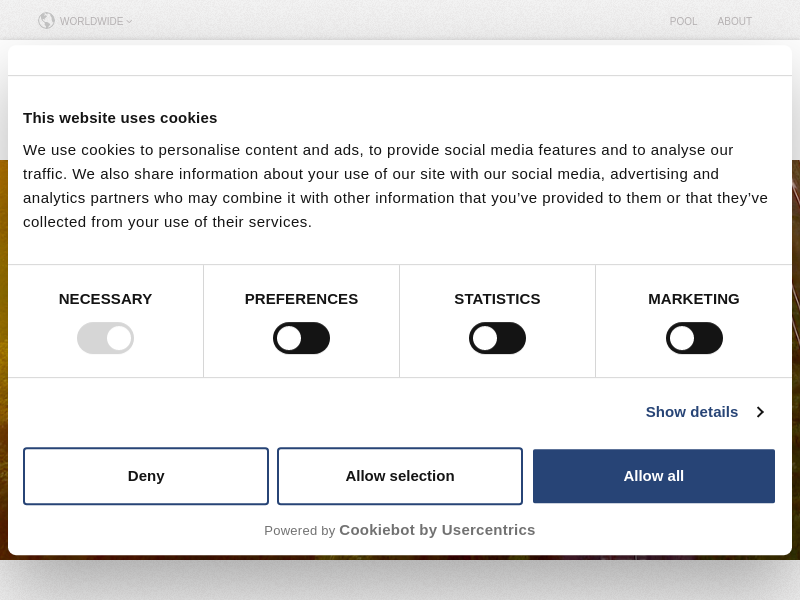800x600 pixels.
Task: Click the MARKETING category label
Action: click(694, 298)
